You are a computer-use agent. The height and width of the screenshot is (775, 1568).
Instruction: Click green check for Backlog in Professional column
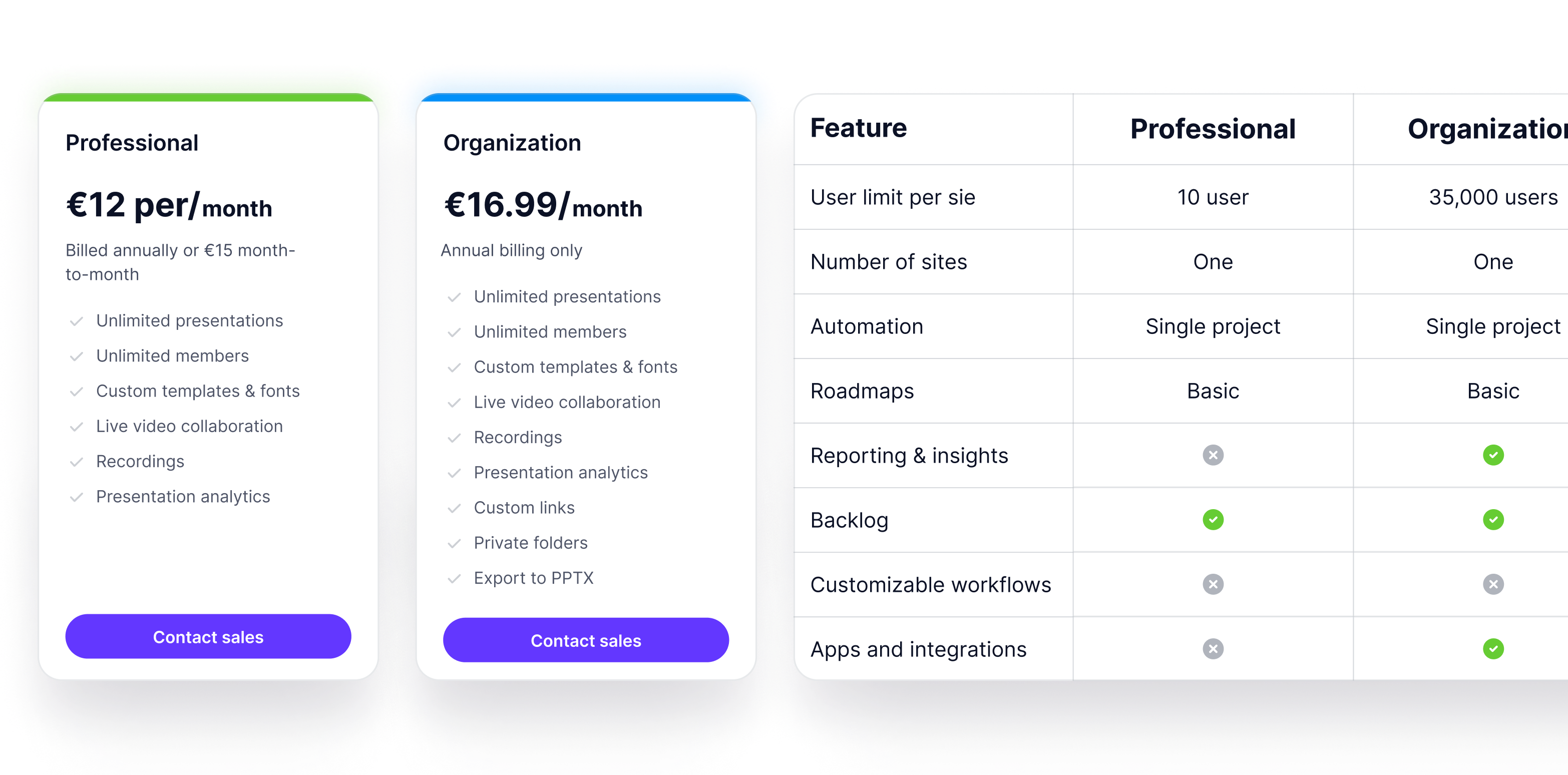1213,520
